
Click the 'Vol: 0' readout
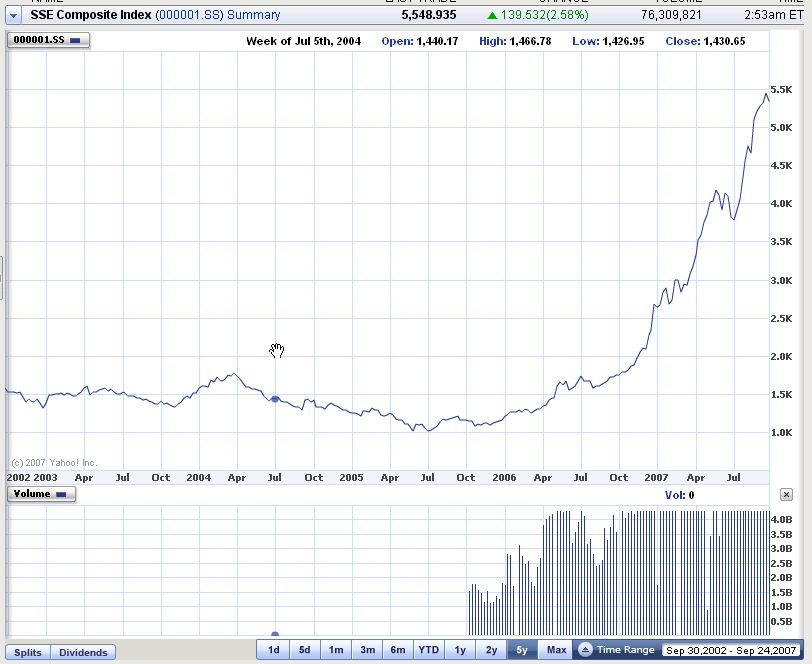[679, 495]
